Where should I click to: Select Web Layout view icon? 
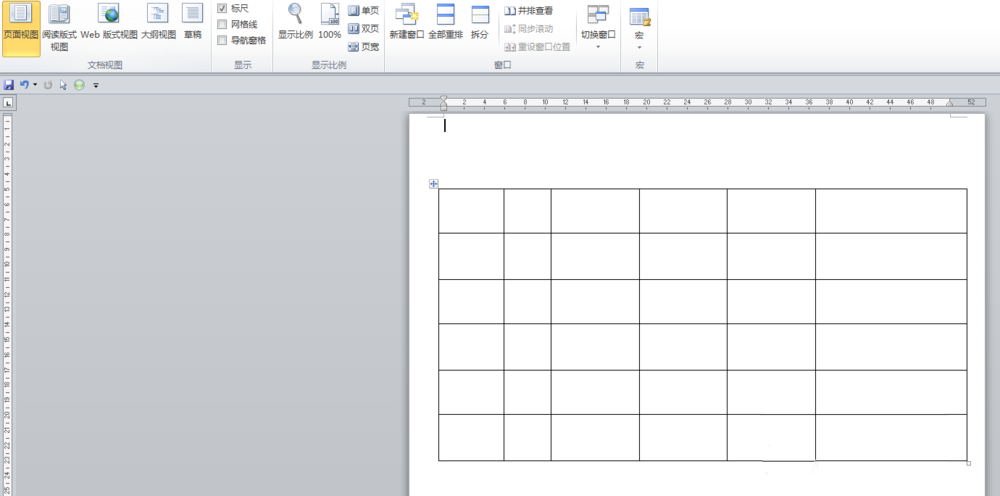[110, 13]
